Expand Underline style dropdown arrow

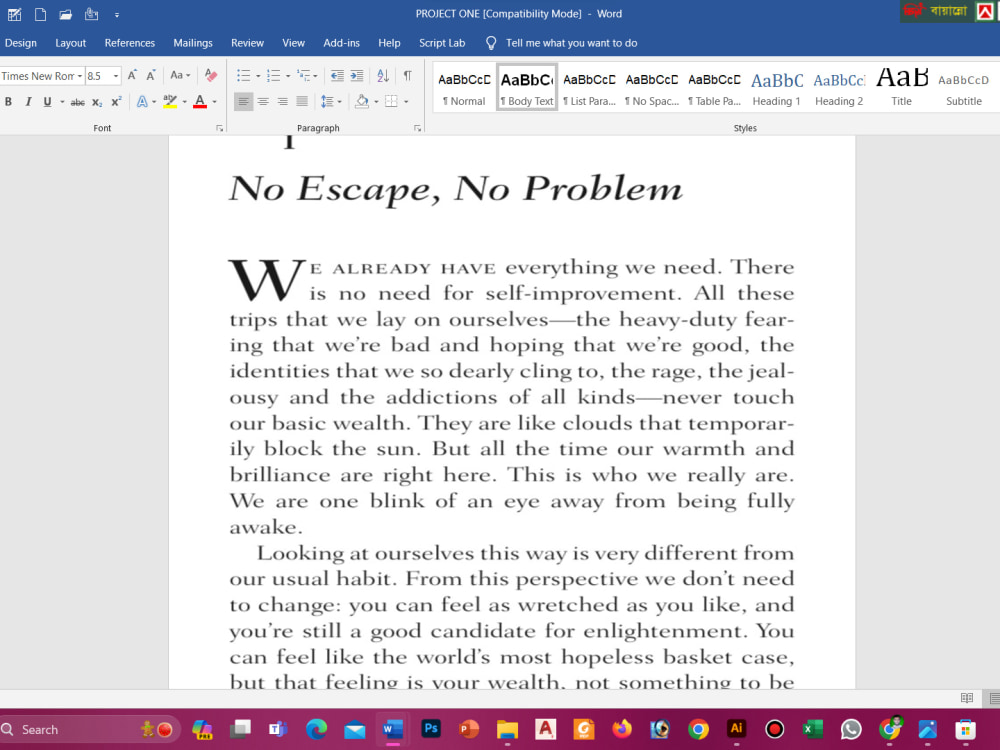pyautogui.click(x=62, y=101)
